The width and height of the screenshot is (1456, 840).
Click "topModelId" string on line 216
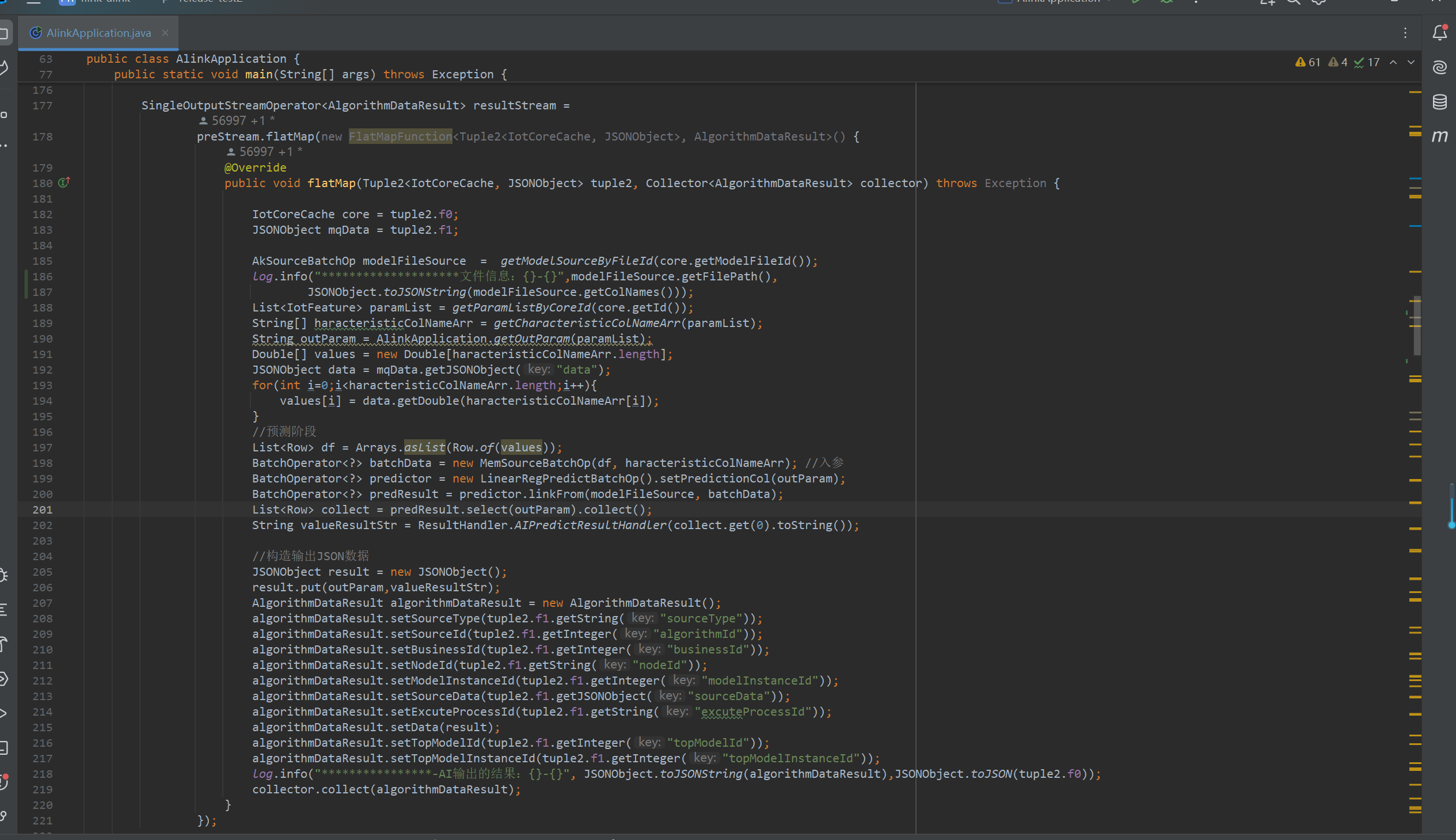[708, 743]
